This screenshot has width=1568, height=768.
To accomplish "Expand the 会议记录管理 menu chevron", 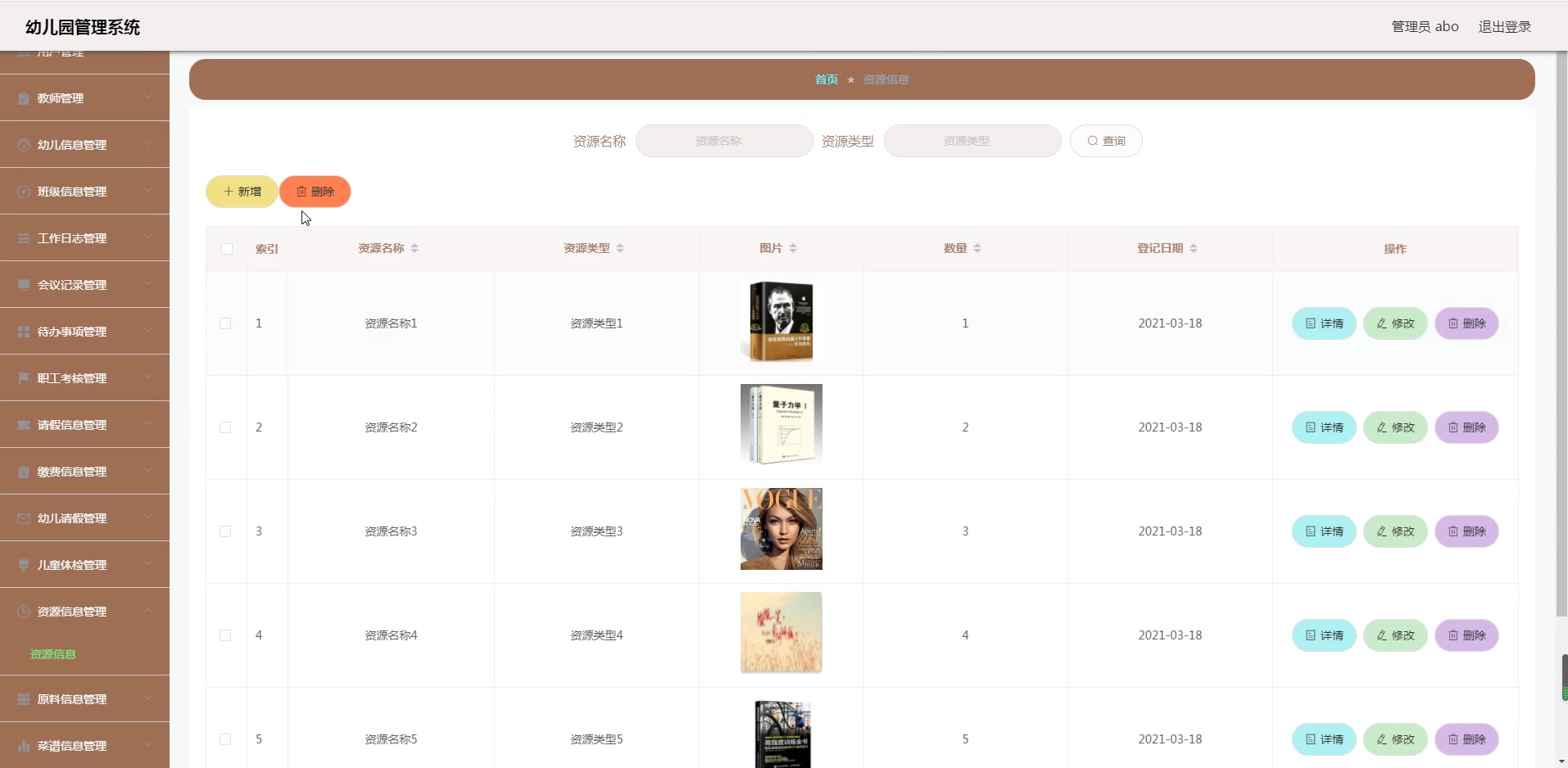I will [x=148, y=284].
